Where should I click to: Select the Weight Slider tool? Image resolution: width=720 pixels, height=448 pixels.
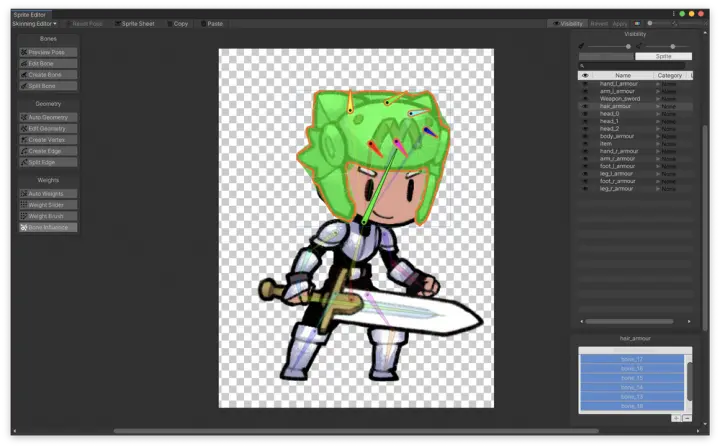point(48,205)
